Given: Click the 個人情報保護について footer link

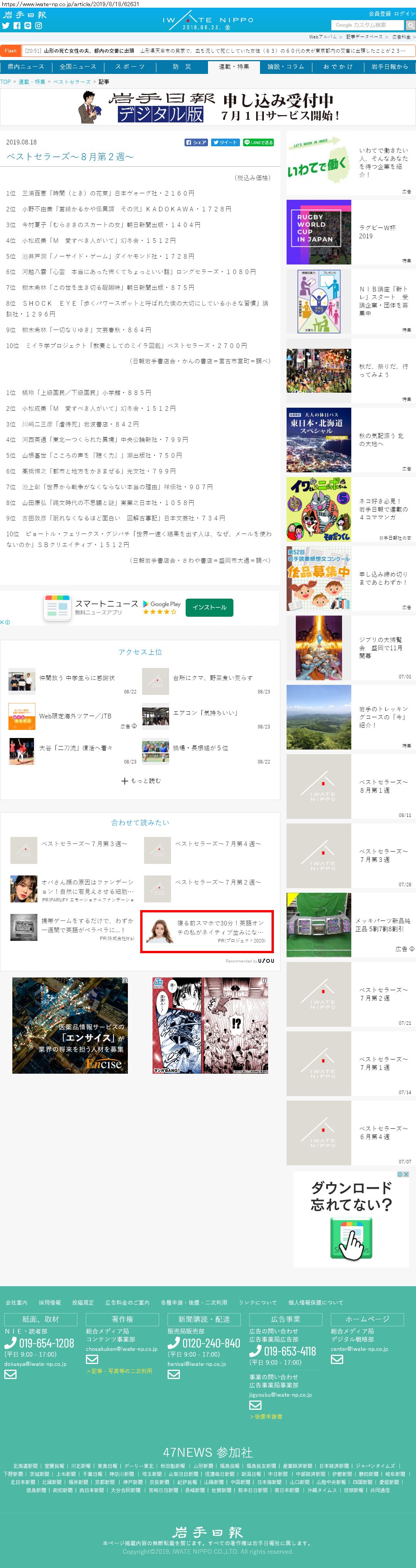Looking at the screenshot, I should click(x=315, y=1303).
